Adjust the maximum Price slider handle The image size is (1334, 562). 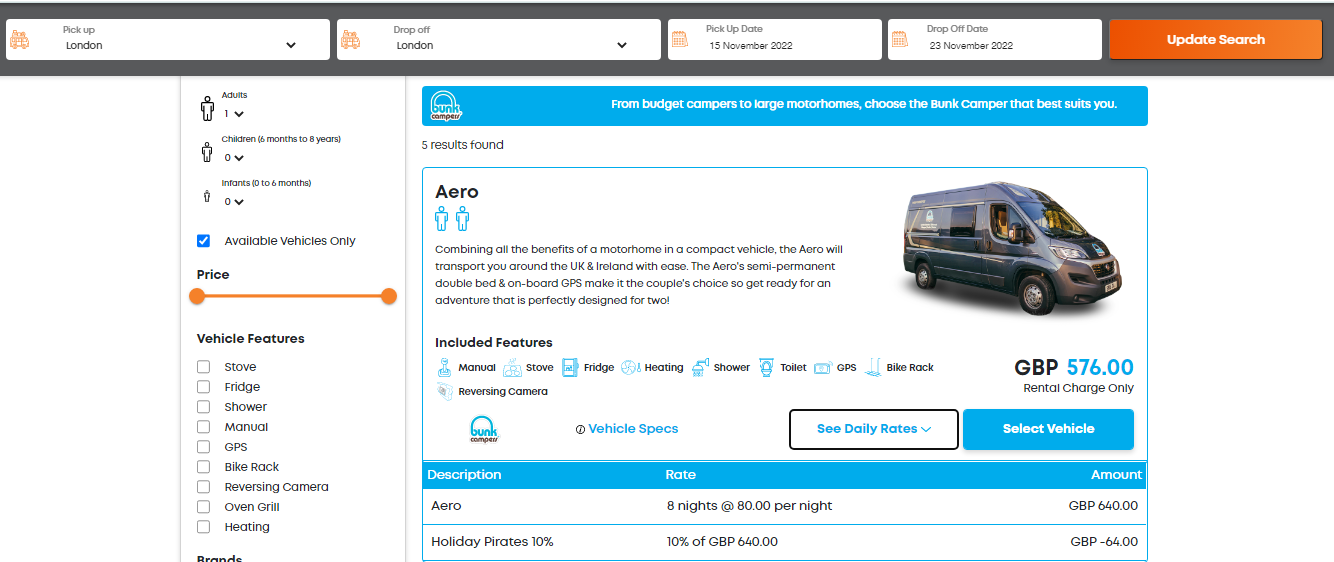point(389,296)
